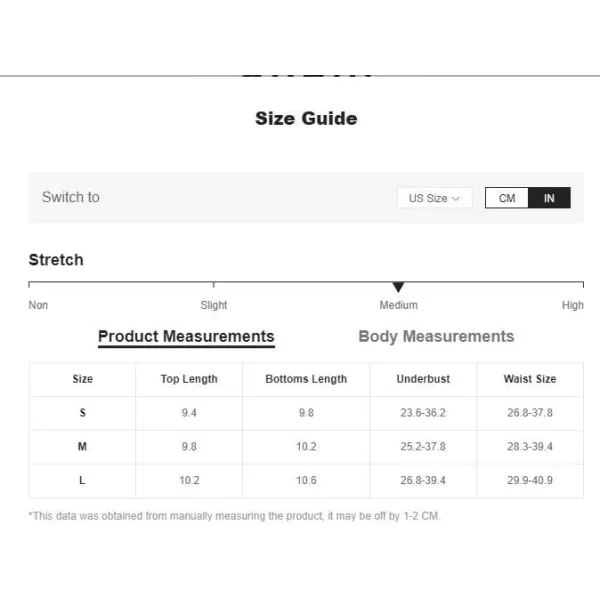Click the Waist Size column header
Viewport: 600px width, 600px height.
(x=530, y=379)
